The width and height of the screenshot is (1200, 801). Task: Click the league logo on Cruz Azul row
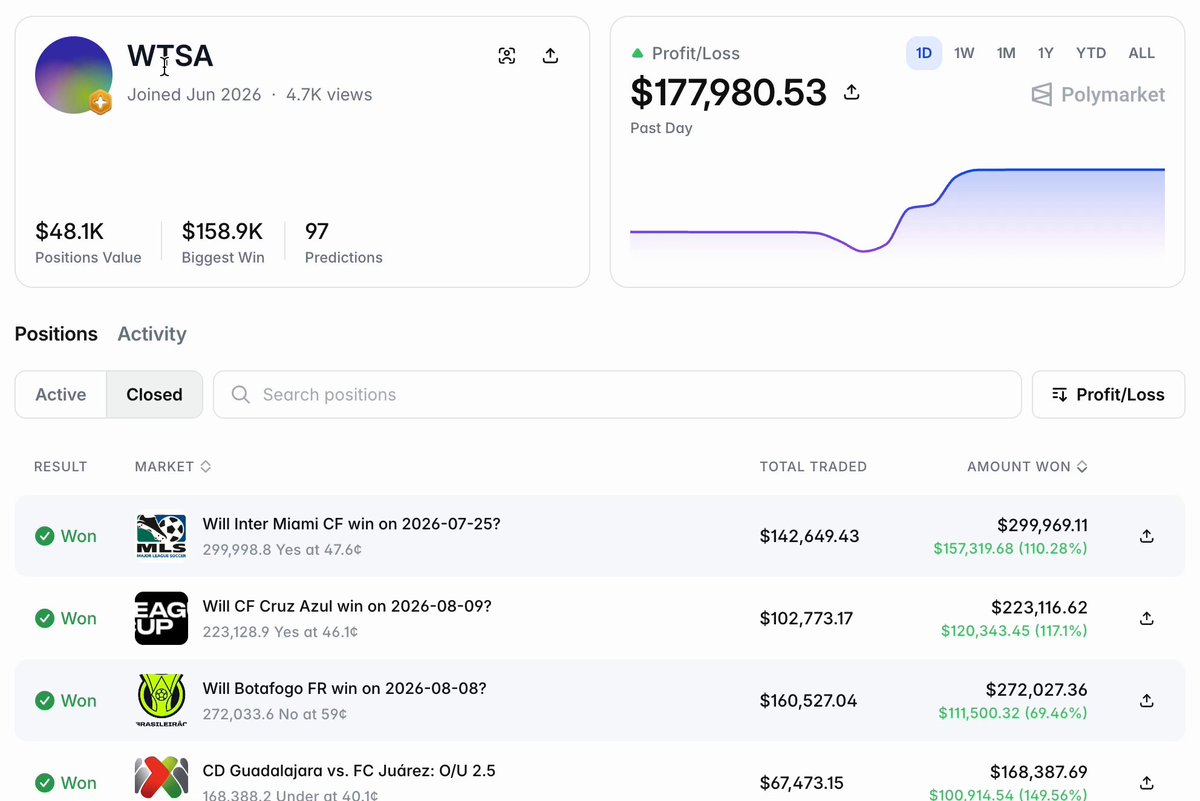[161, 618]
